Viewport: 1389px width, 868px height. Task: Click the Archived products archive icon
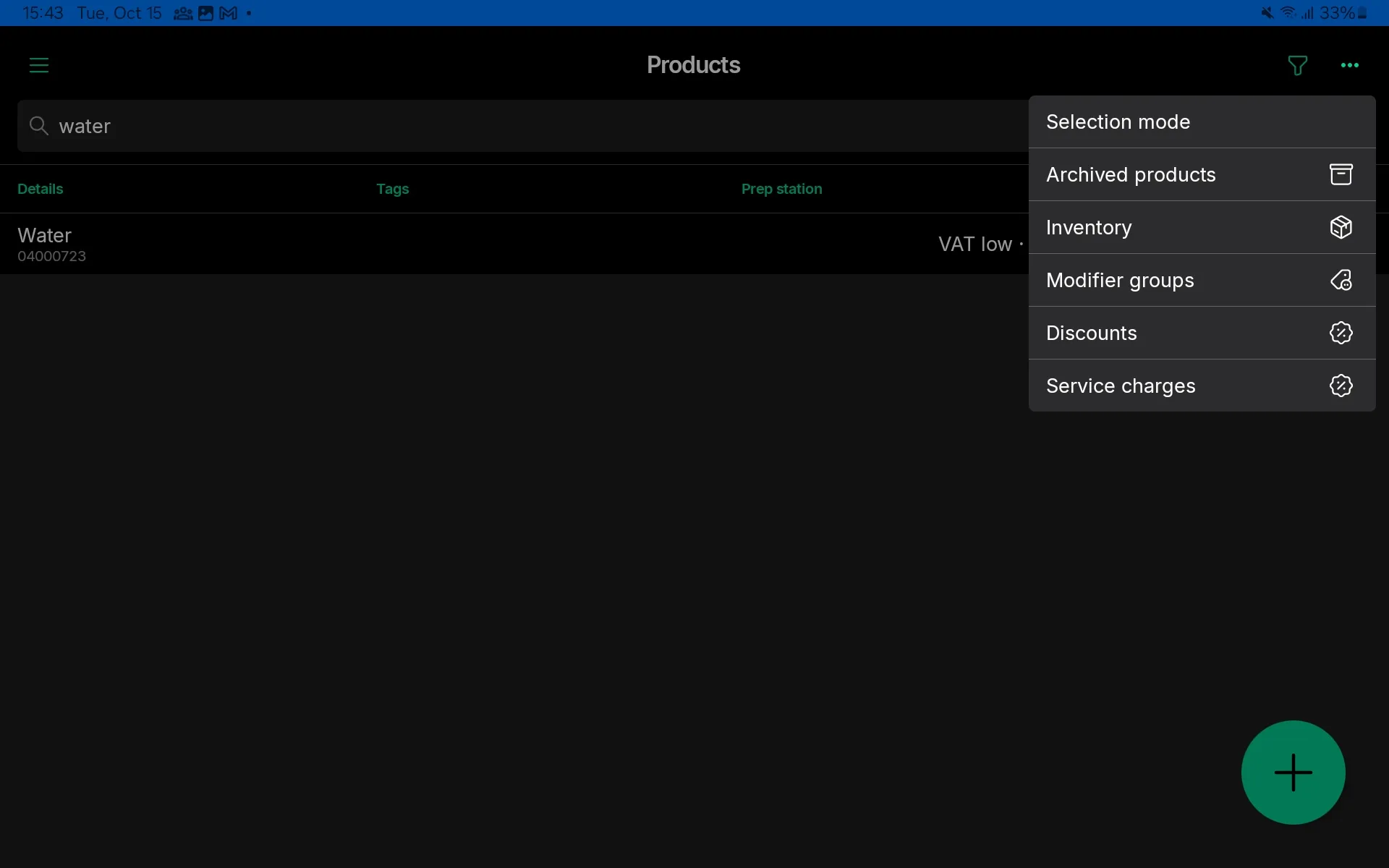pyautogui.click(x=1341, y=174)
